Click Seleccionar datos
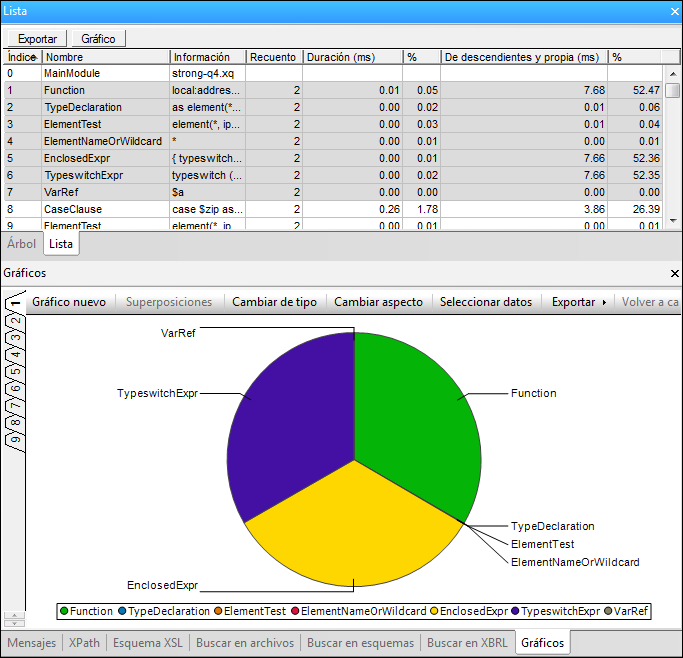 tap(486, 301)
